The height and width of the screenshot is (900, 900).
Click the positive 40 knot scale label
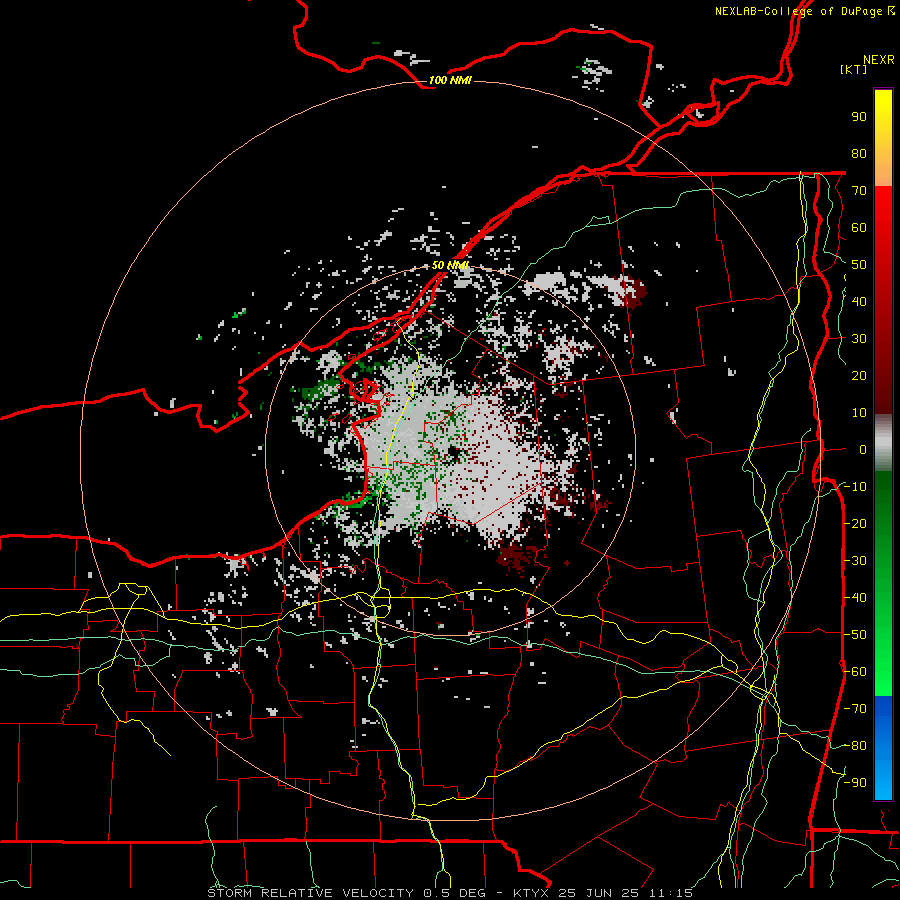[859, 302]
